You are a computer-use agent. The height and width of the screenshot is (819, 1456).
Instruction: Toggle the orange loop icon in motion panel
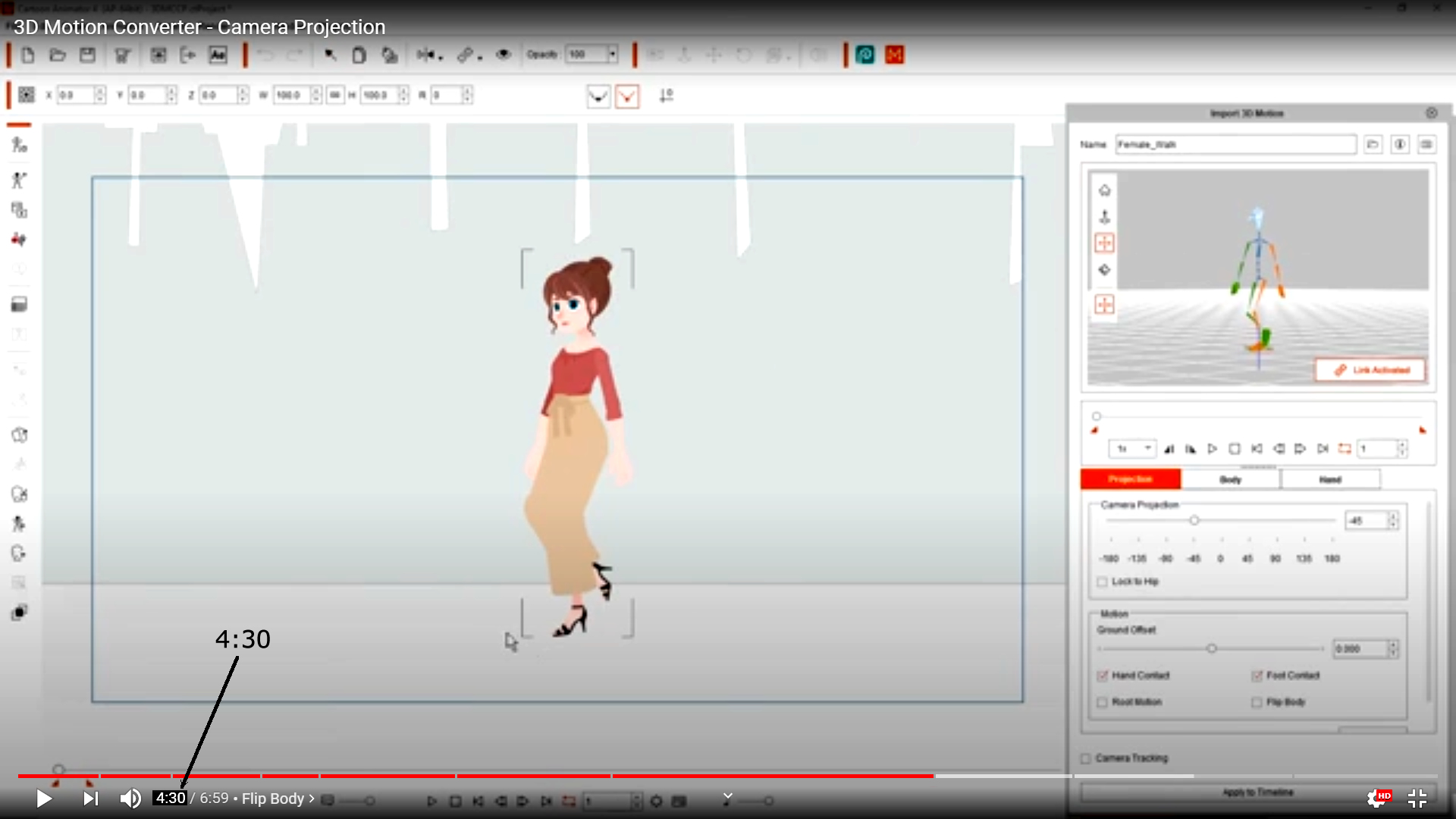tap(1345, 449)
